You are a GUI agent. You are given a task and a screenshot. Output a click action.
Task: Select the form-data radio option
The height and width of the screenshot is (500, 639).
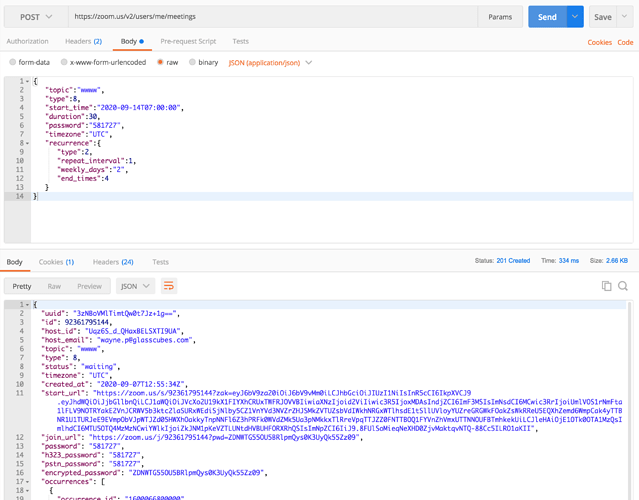(x=13, y=62)
